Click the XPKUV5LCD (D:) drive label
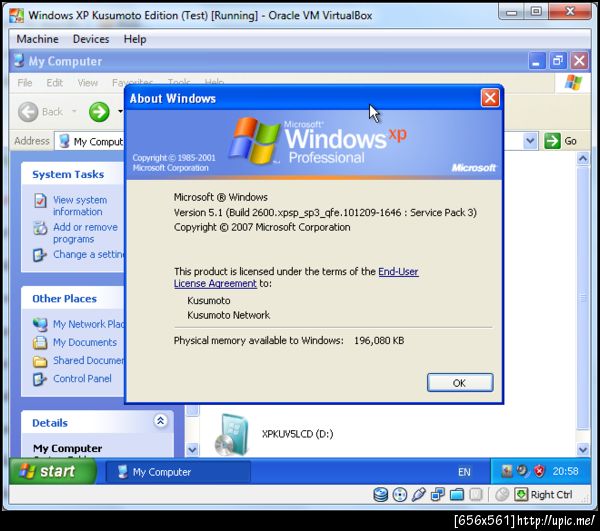The image size is (600, 531). click(x=297, y=434)
